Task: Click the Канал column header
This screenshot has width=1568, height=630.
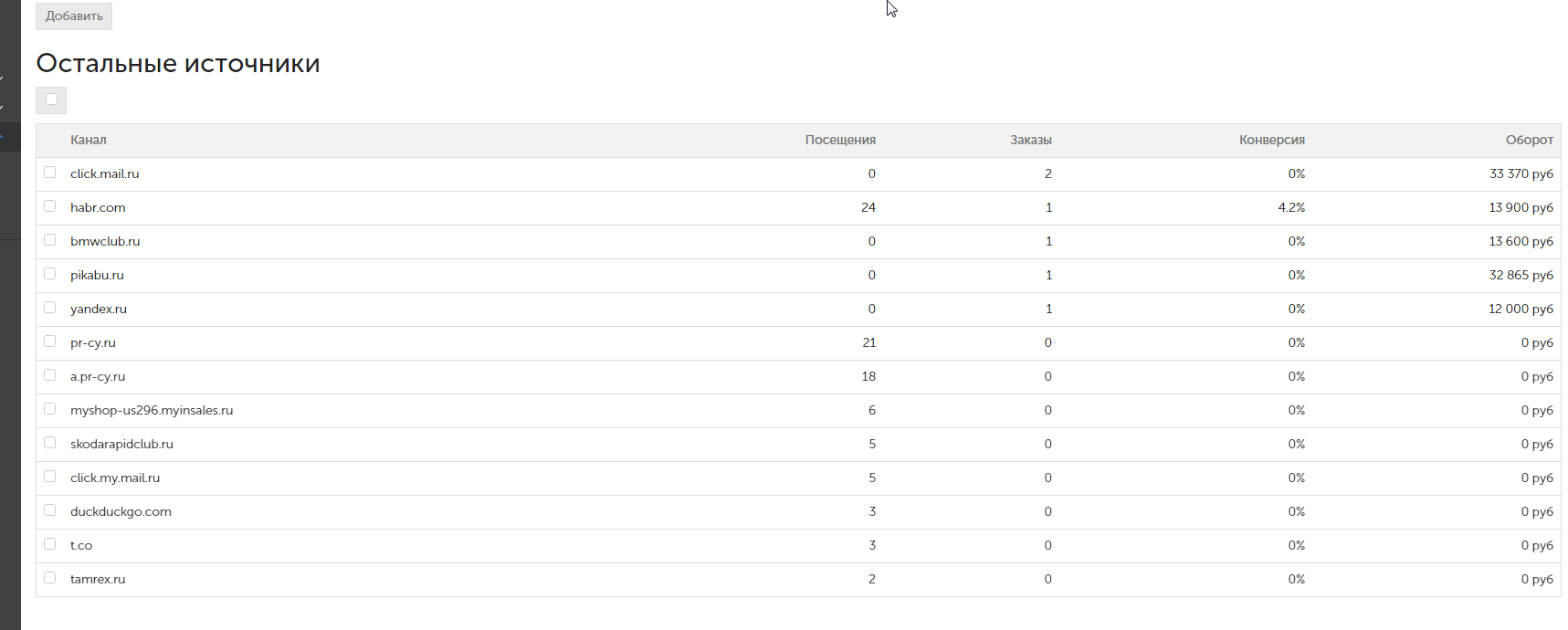Action: click(x=89, y=141)
